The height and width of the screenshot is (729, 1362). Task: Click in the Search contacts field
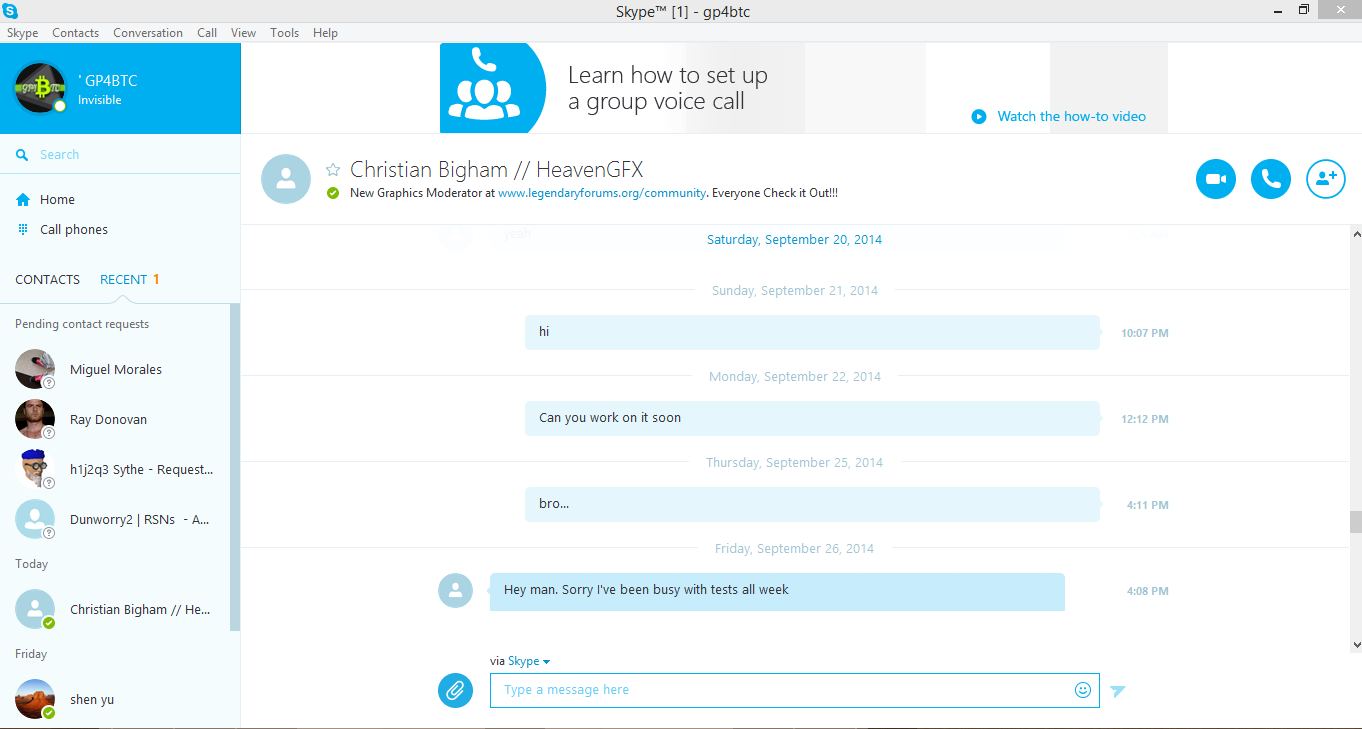pyautogui.click(x=120, y=155)
